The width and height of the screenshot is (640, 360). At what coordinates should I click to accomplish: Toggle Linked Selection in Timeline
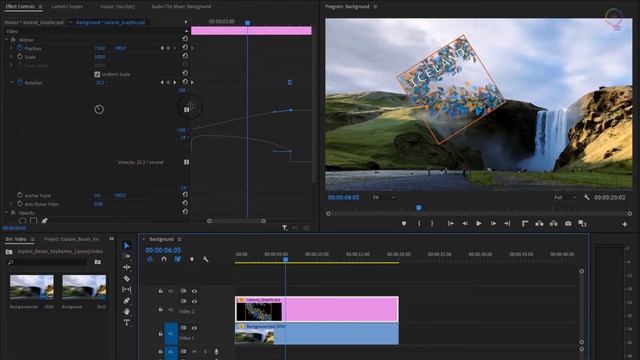178,259
